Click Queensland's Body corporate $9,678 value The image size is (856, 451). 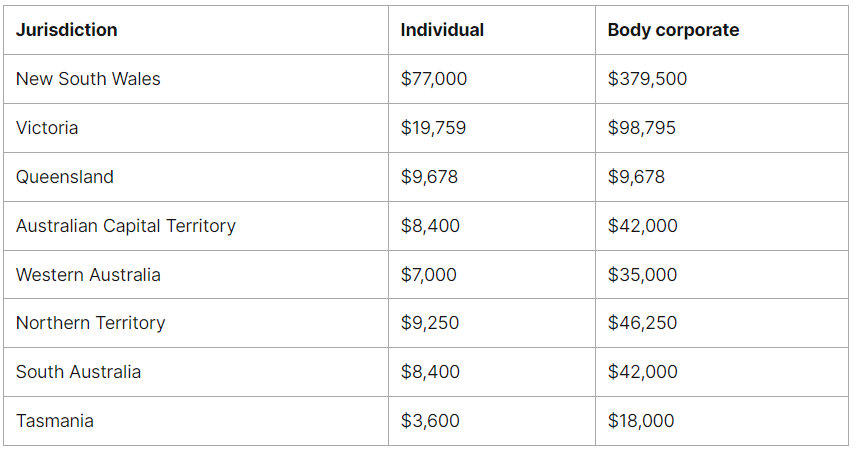pyautogui.click(x=636, y=177)
